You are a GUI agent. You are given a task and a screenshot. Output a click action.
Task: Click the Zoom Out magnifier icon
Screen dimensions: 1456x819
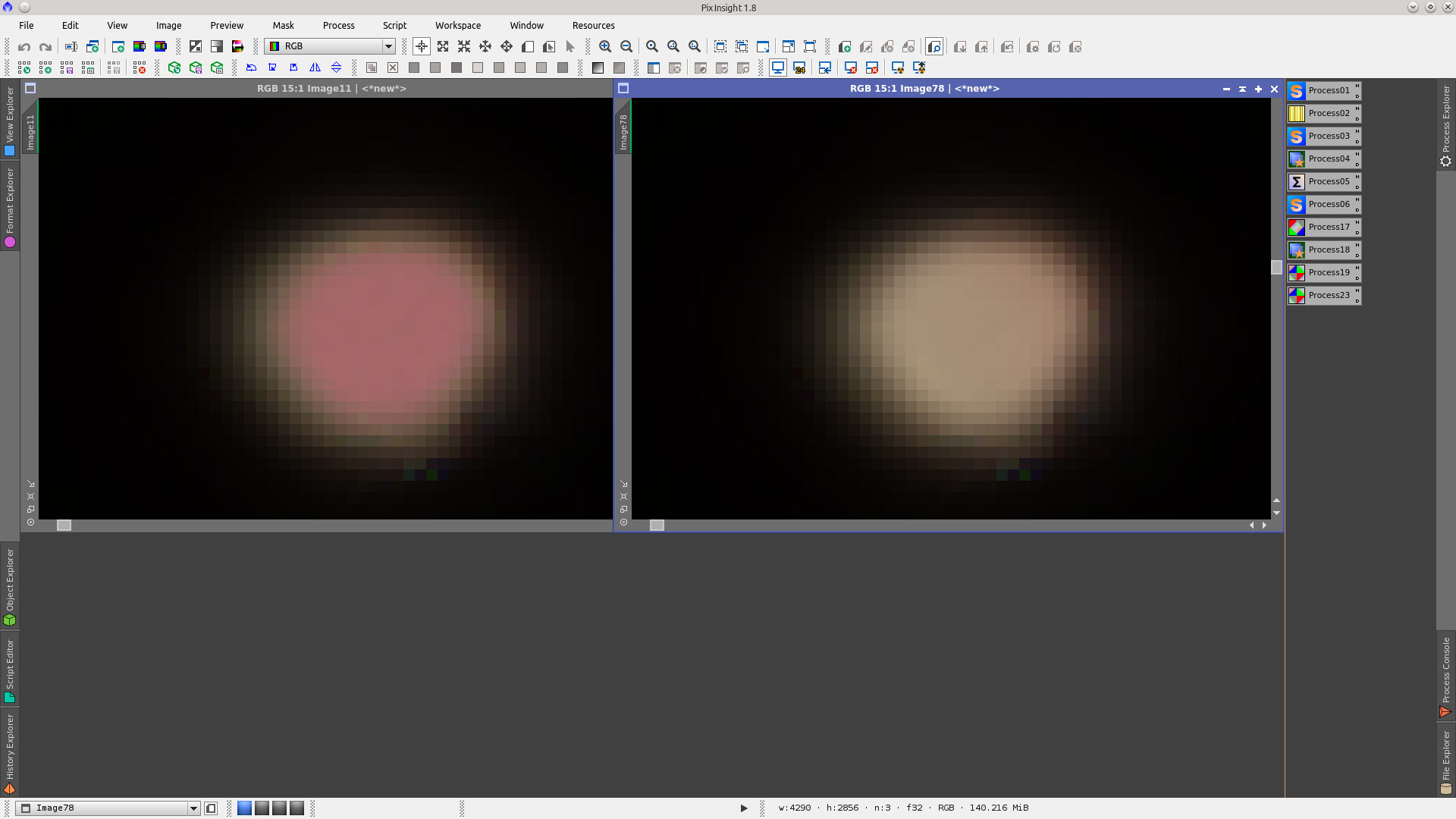(x=626, y=47)
